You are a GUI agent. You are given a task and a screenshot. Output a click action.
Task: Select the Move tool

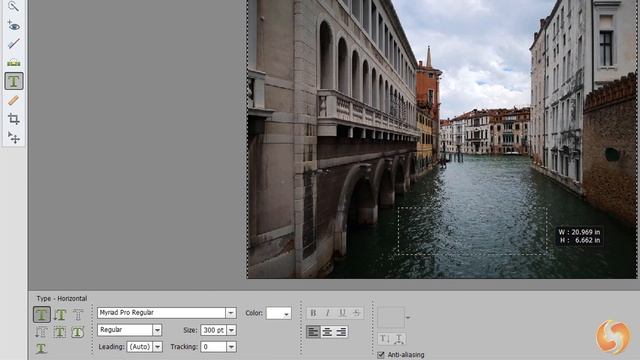tap(13, 138)
